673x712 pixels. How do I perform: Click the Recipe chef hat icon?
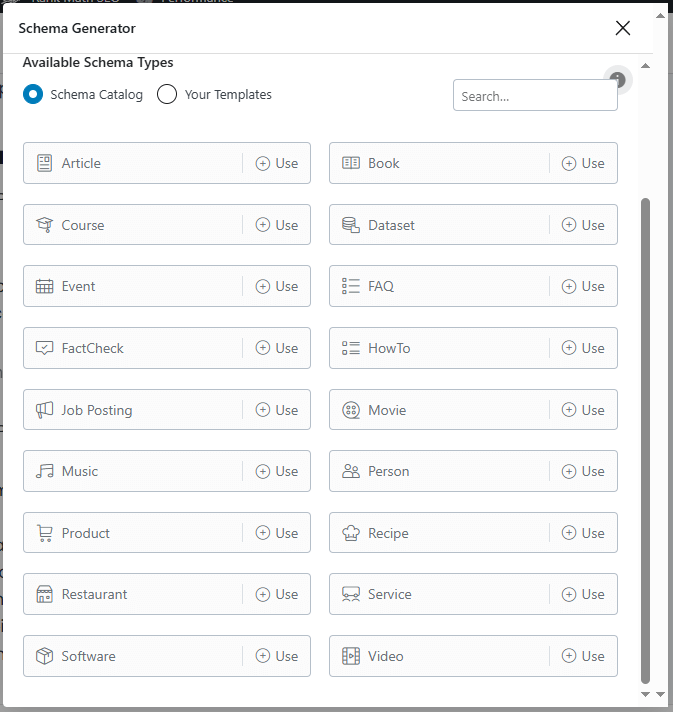pyautogui.click(x=350, y=533)
